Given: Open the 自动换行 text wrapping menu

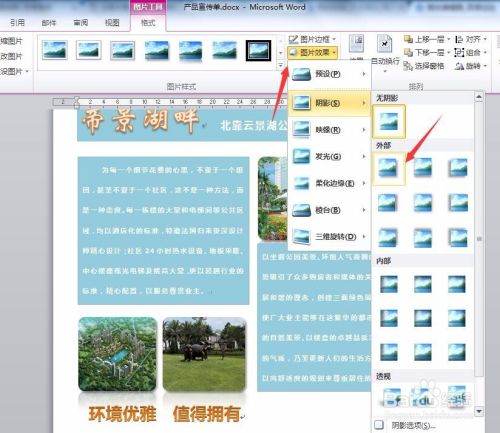Looking at the screenshot, I should [x=385, y=53].
